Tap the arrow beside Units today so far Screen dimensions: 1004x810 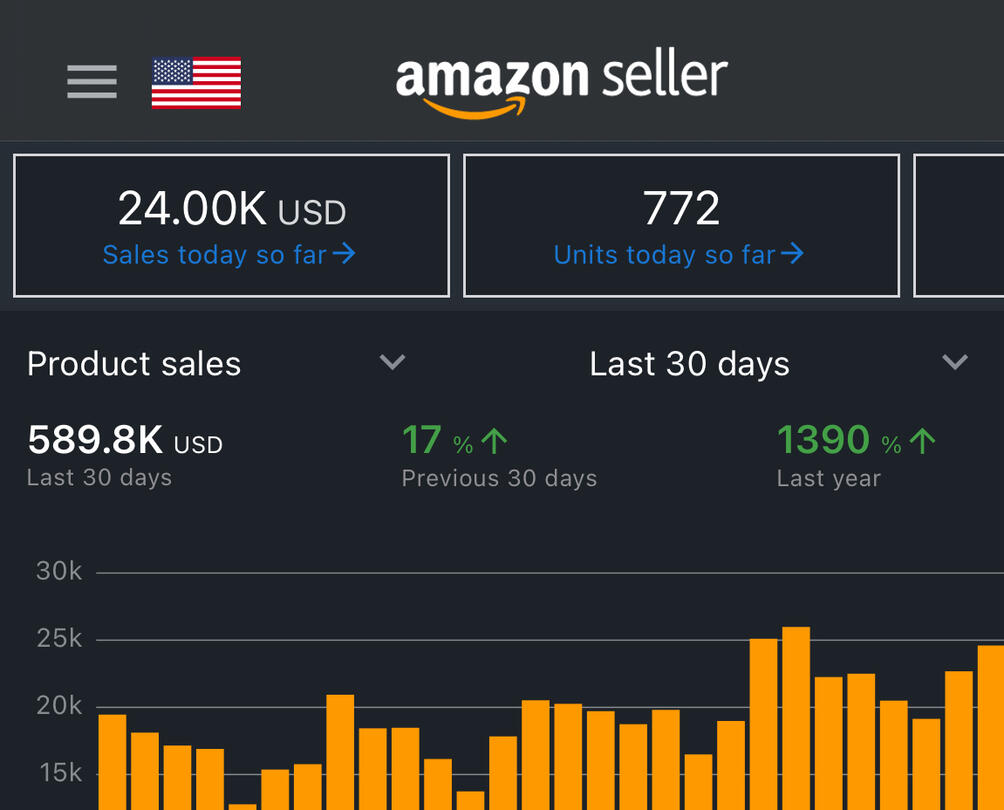point(792,255)
